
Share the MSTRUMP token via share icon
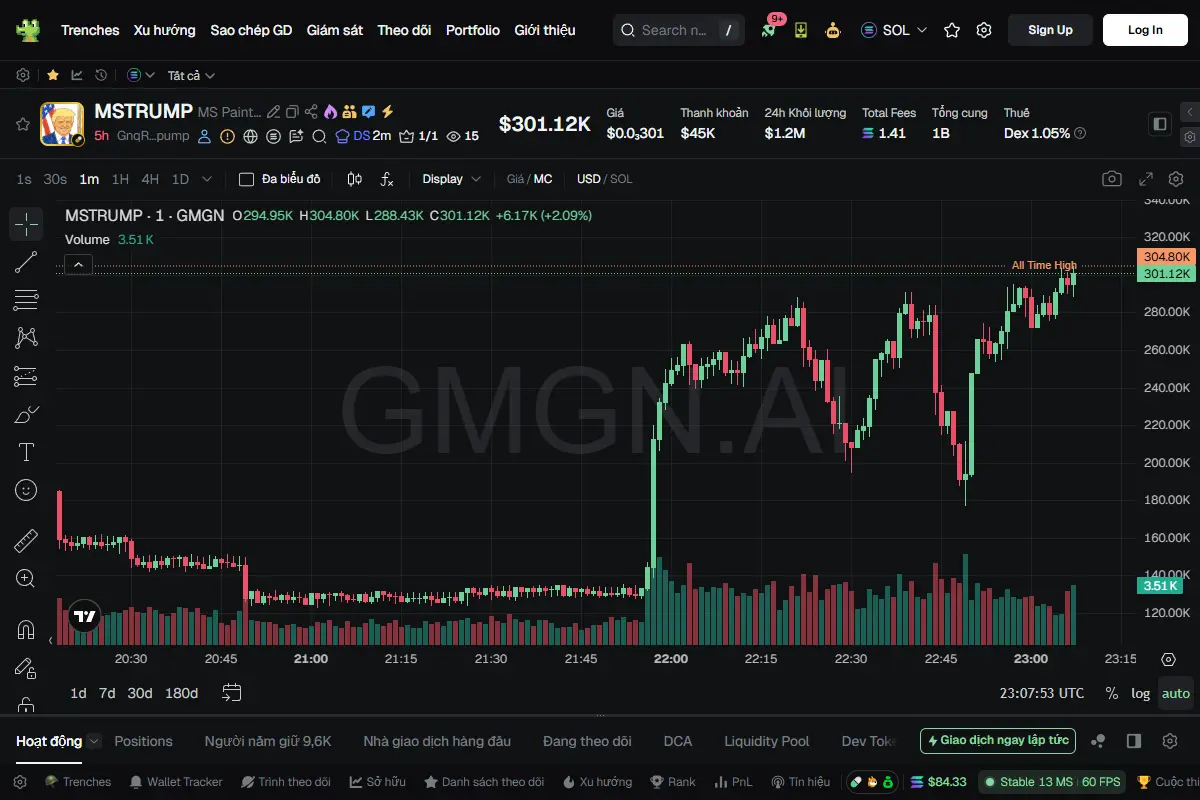(311, 112)
